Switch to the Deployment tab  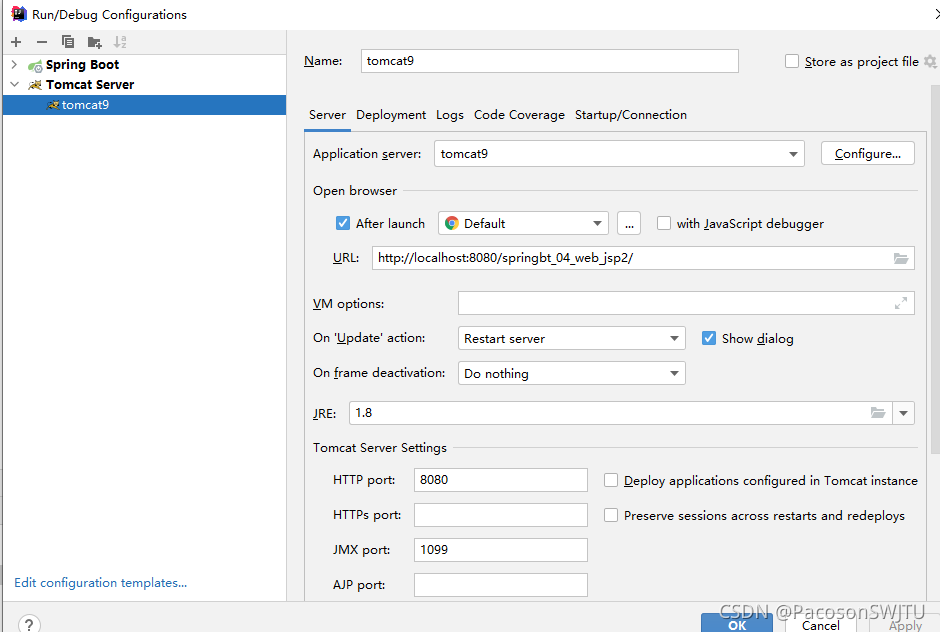click(391, 115)
